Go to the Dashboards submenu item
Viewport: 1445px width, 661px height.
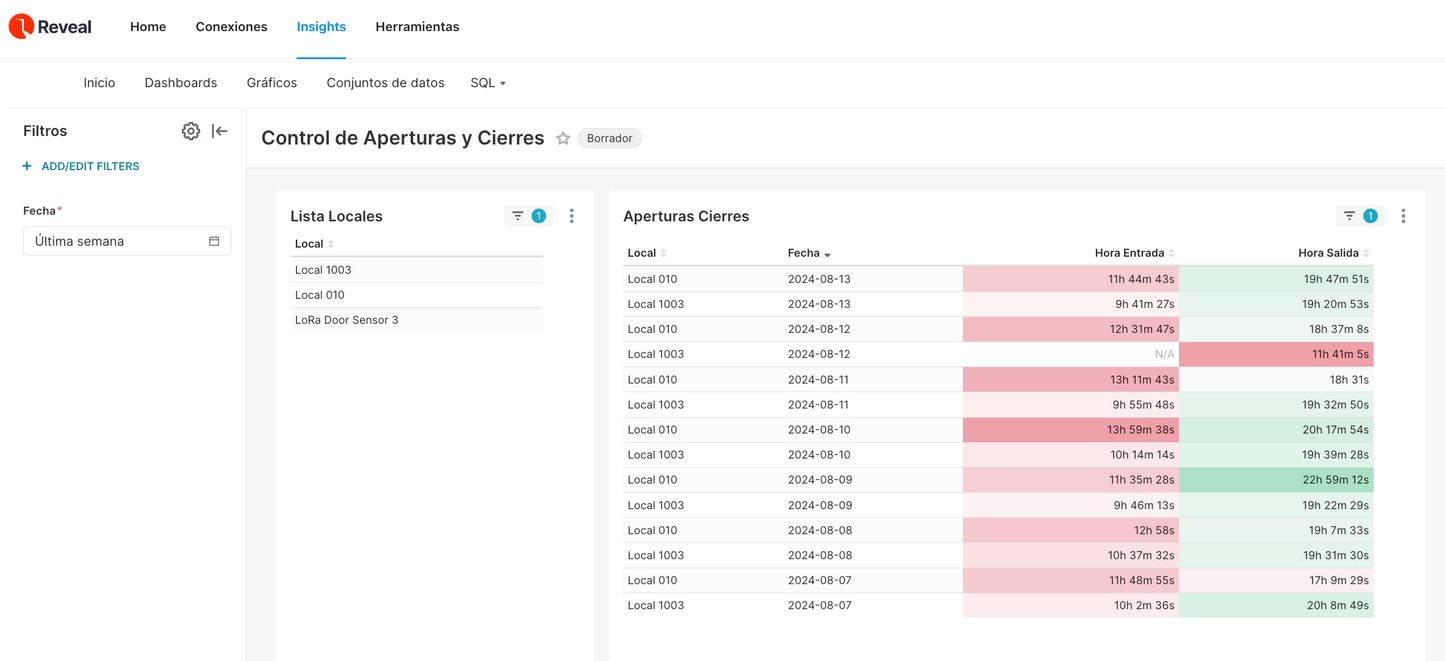tap(181, 83)
